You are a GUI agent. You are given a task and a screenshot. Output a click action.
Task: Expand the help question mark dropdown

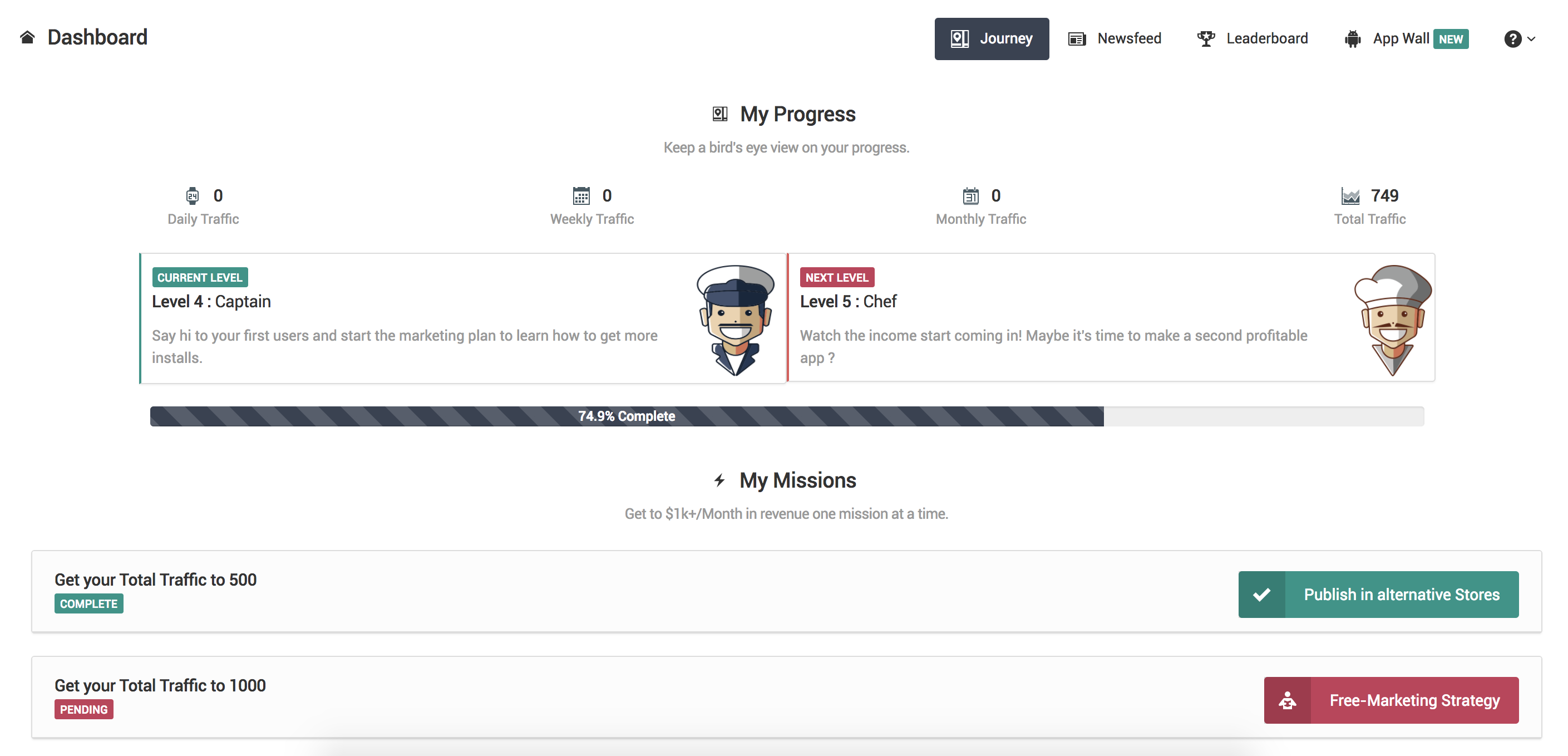pyautogui.click(x=1519, y=39)
